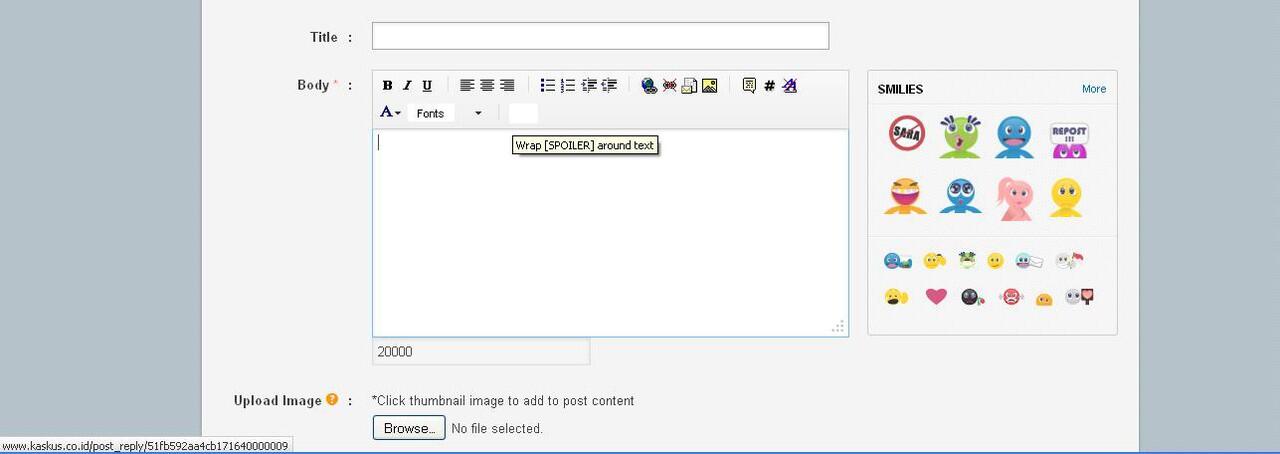
Task: Wrap code tags with the hash icon
Action: 769,86
